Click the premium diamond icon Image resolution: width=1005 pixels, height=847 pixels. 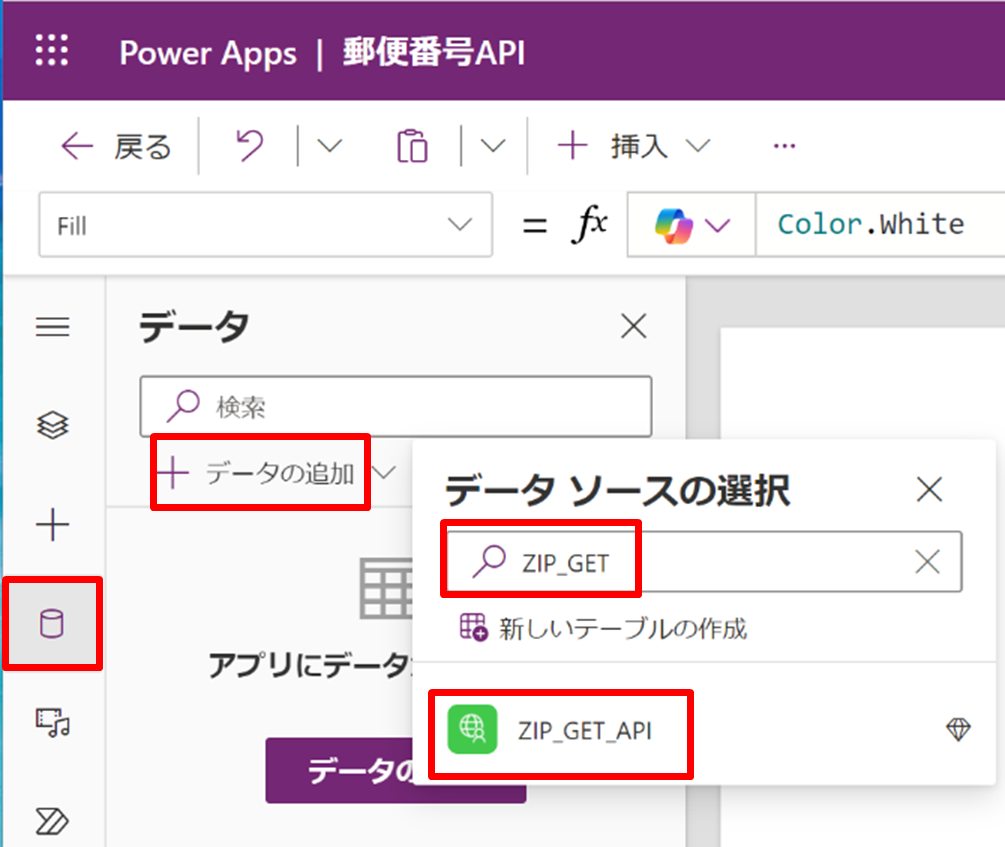coord(958,730)
